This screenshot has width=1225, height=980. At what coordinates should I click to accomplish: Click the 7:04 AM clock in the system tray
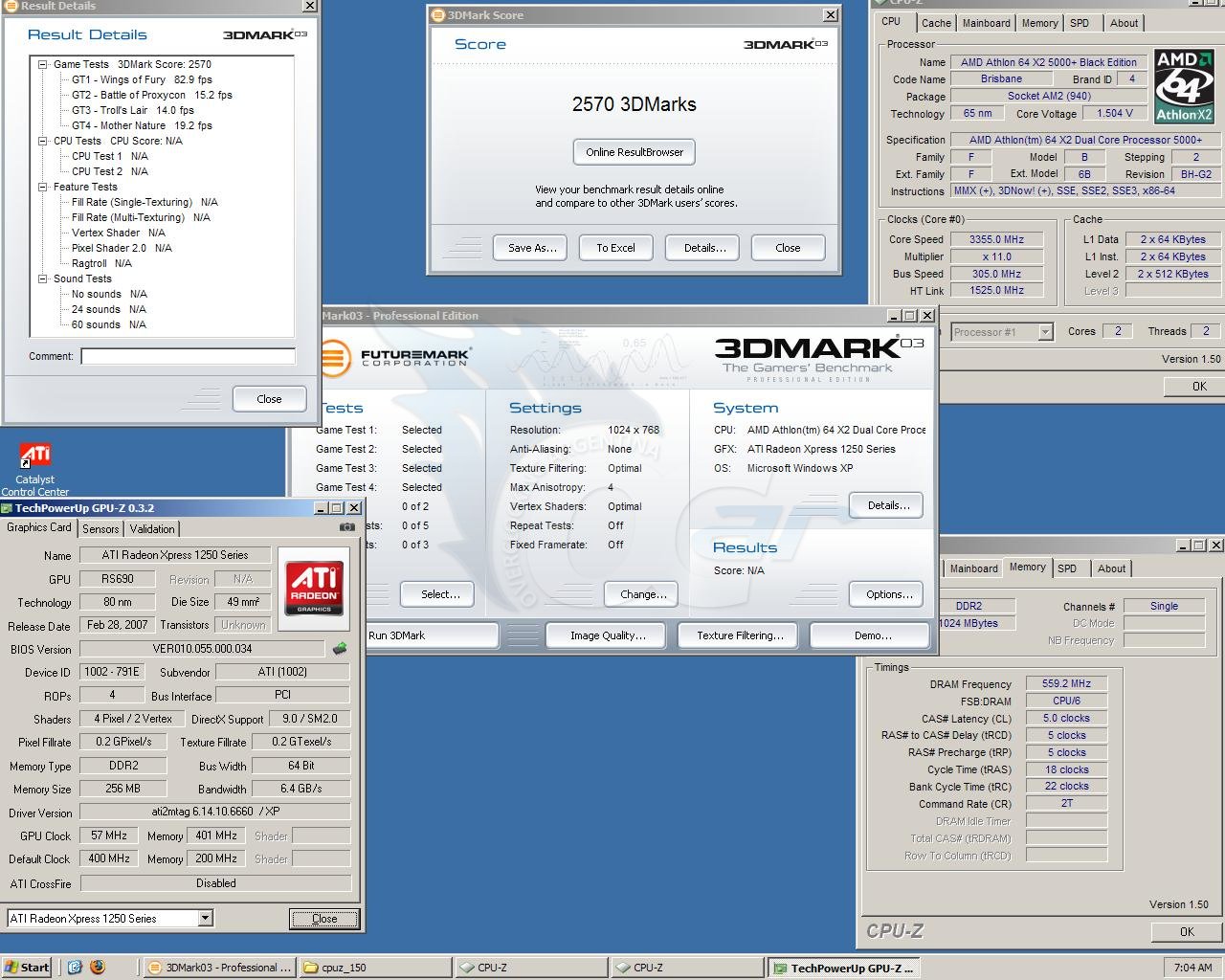[1192, 967]
